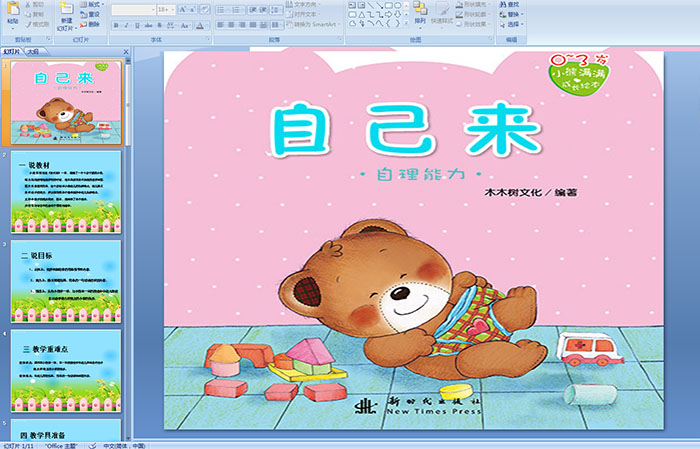Open the Character Spacing (AV) dropdown

click(x=171, y=25)
